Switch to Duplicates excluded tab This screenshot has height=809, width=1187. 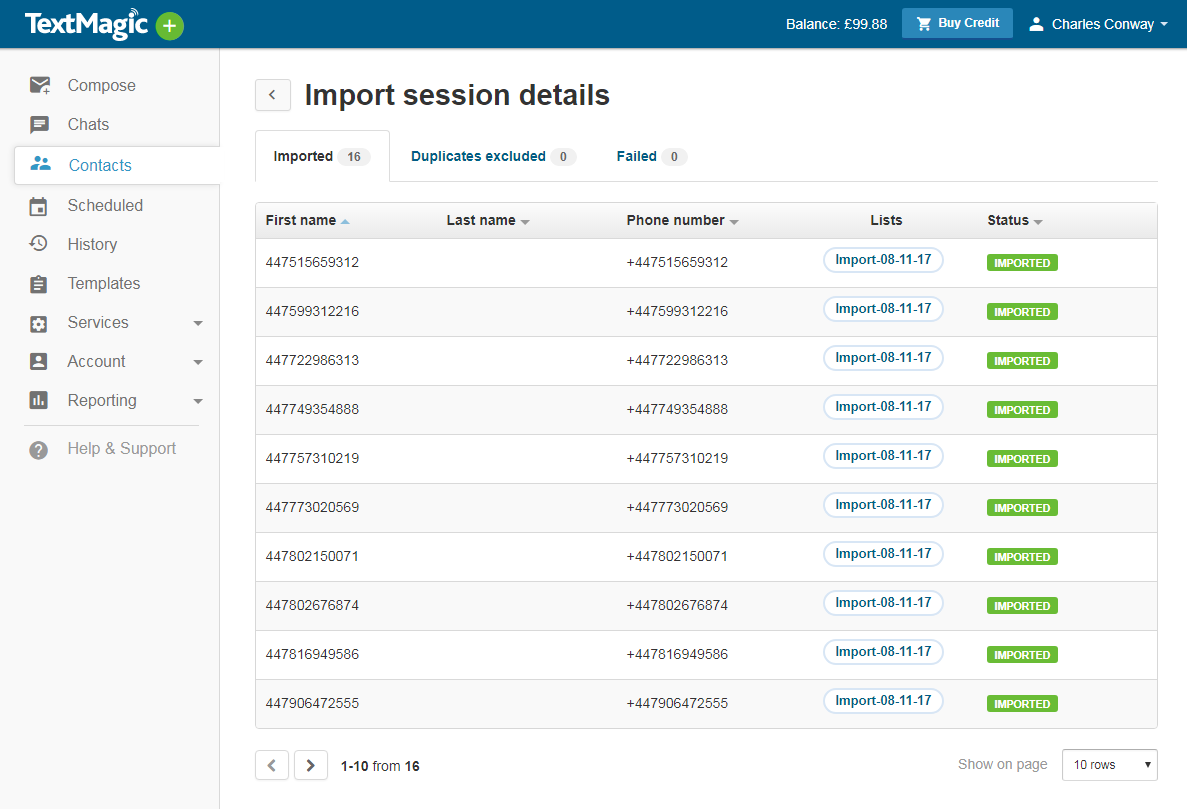493,156
